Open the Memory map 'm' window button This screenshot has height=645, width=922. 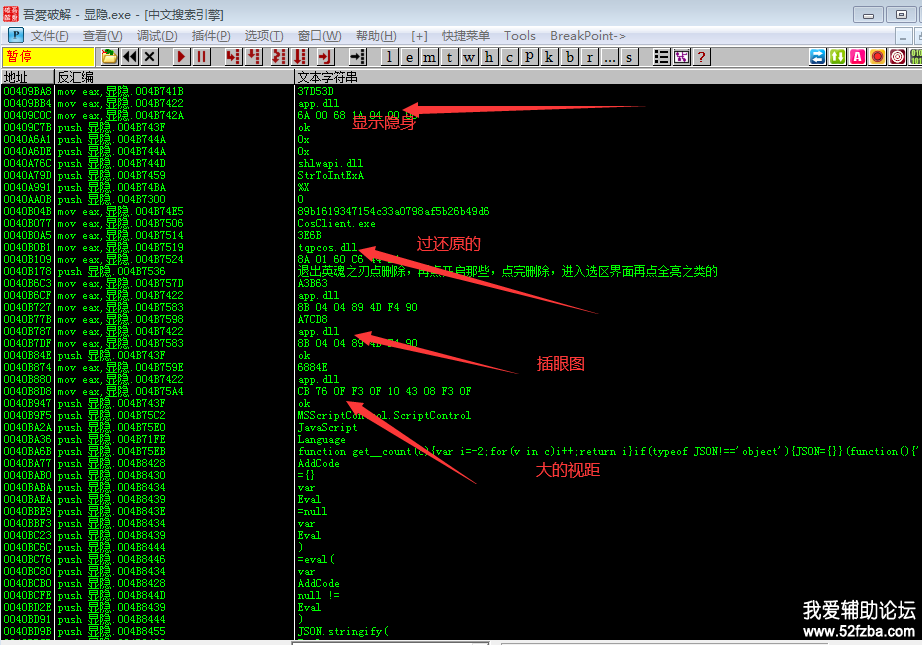click(429, 57)
